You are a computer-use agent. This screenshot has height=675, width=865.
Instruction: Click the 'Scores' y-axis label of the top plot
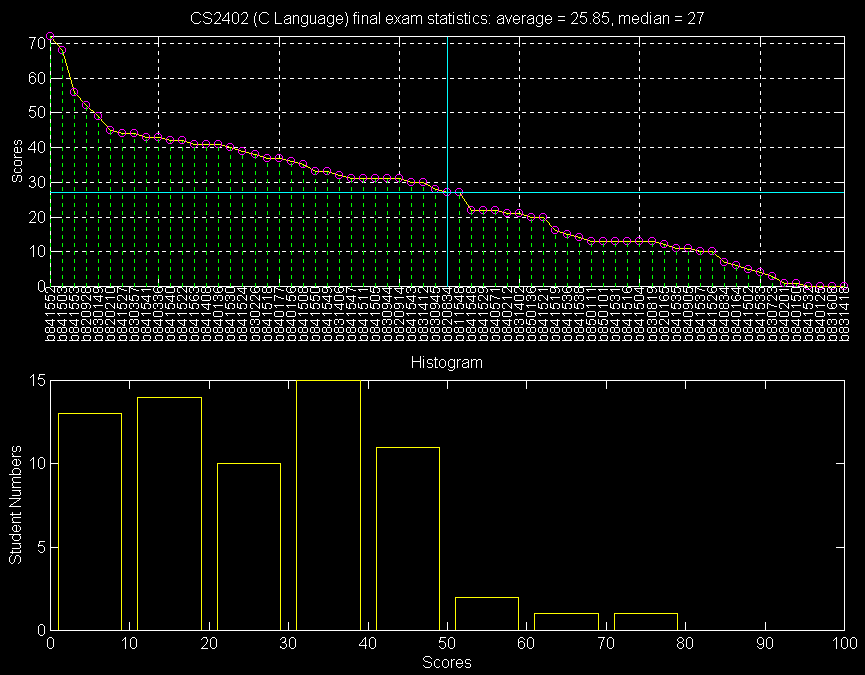pos(15,161)
